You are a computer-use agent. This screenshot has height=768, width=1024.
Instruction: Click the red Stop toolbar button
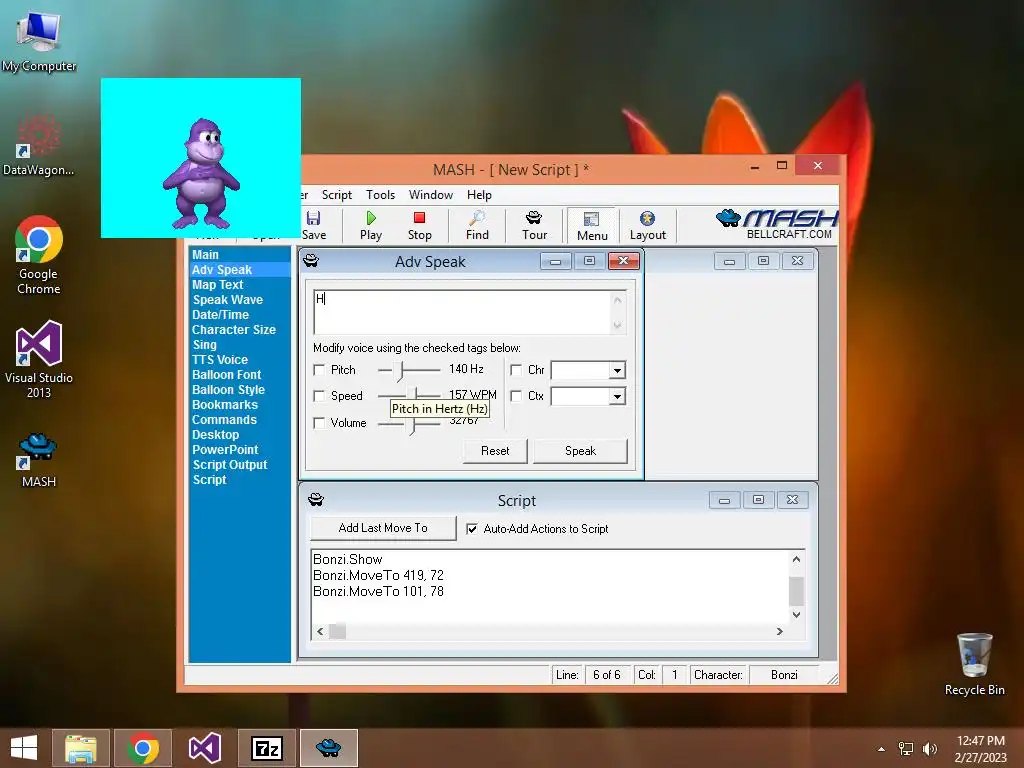click(x=419, y=225)
